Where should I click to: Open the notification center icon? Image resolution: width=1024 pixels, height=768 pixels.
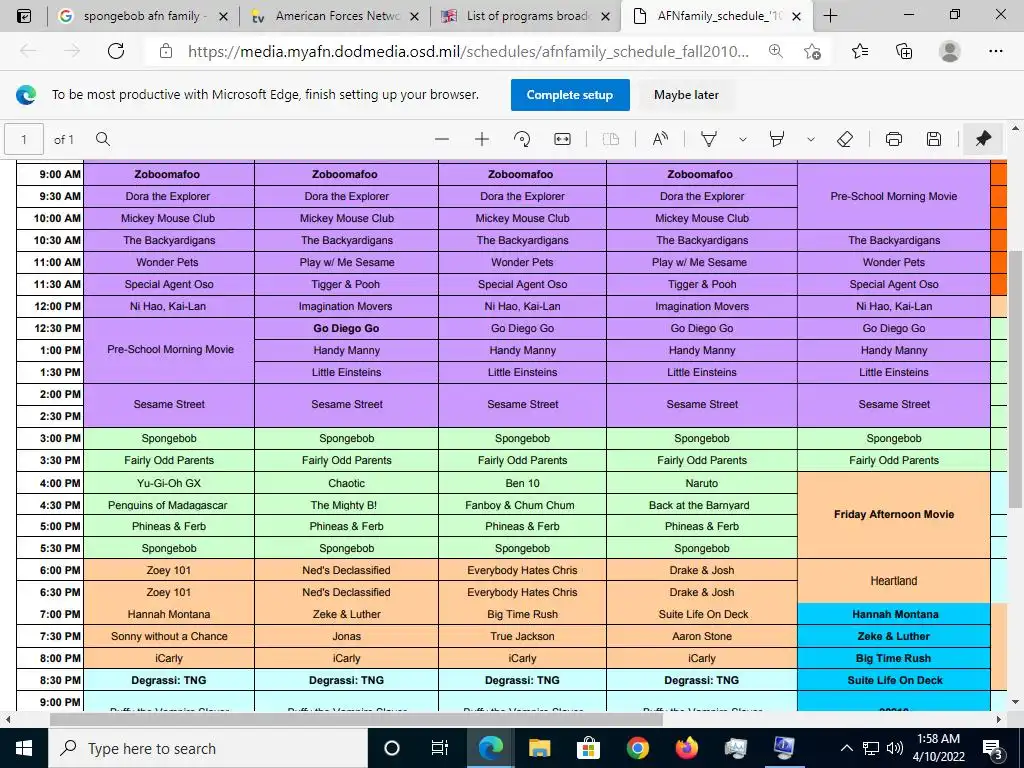click(x=993, y=748)
